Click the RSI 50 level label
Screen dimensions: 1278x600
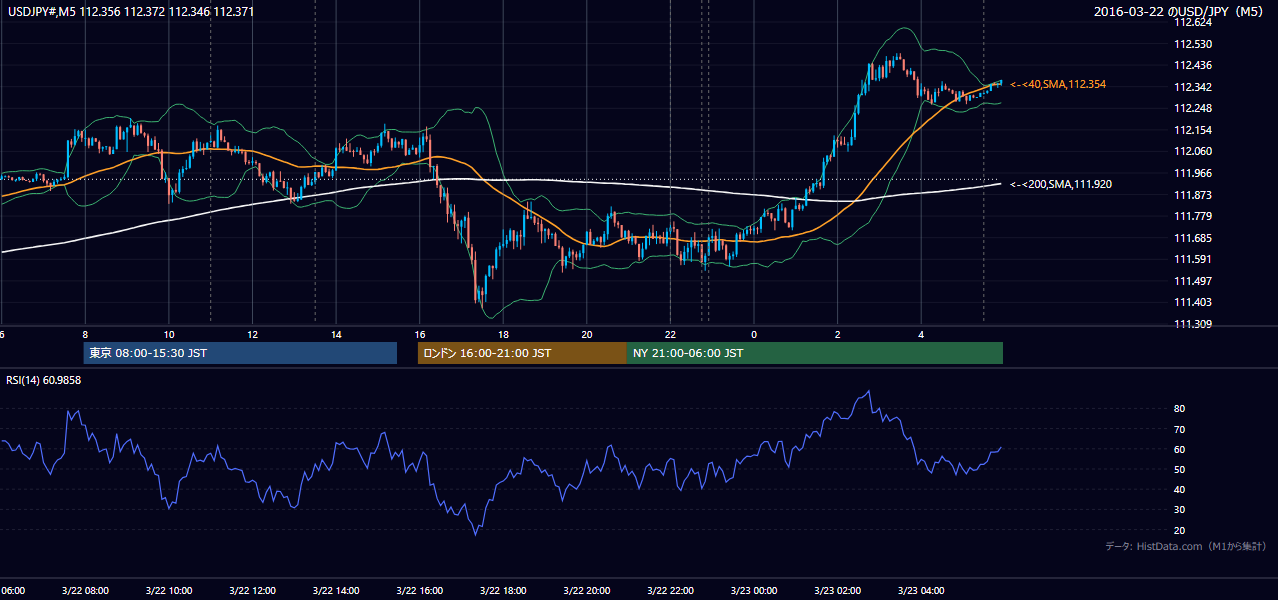pyautogui.click(x=1180, y=469)
